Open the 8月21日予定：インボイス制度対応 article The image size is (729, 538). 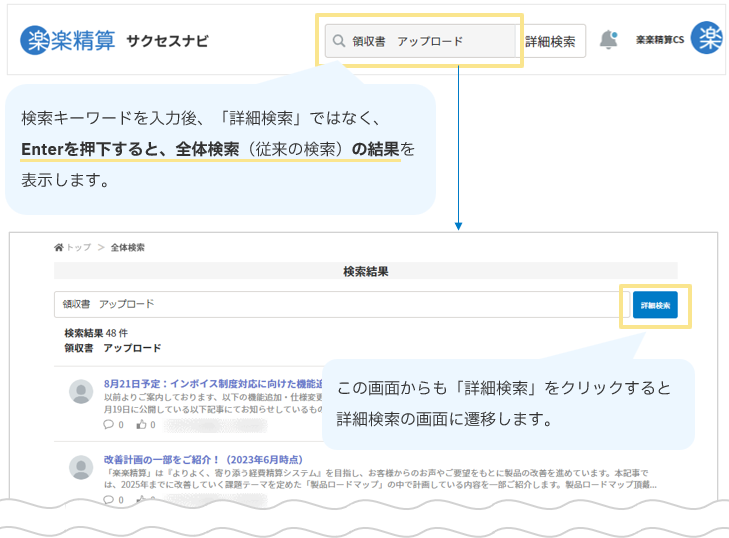(210, 384)
